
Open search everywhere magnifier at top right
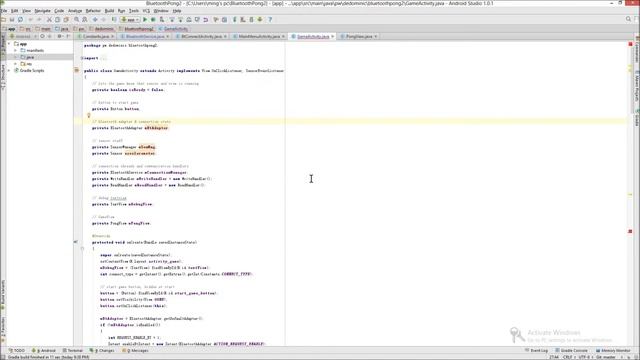(x=629, y=19)
